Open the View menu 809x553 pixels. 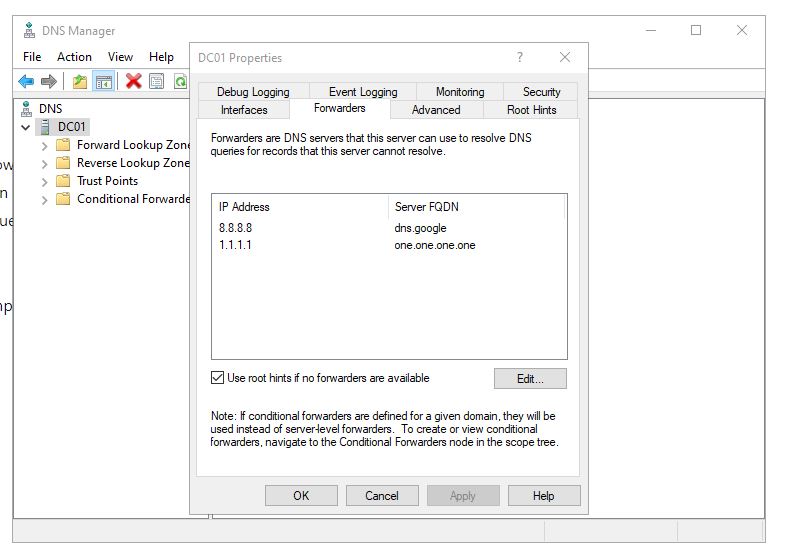pyautogui.click(x=120, y=57)
